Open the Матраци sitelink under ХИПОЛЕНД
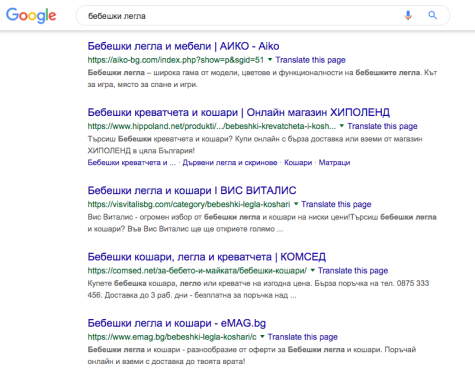Screen dimensions: 475x380 (334, 163)
